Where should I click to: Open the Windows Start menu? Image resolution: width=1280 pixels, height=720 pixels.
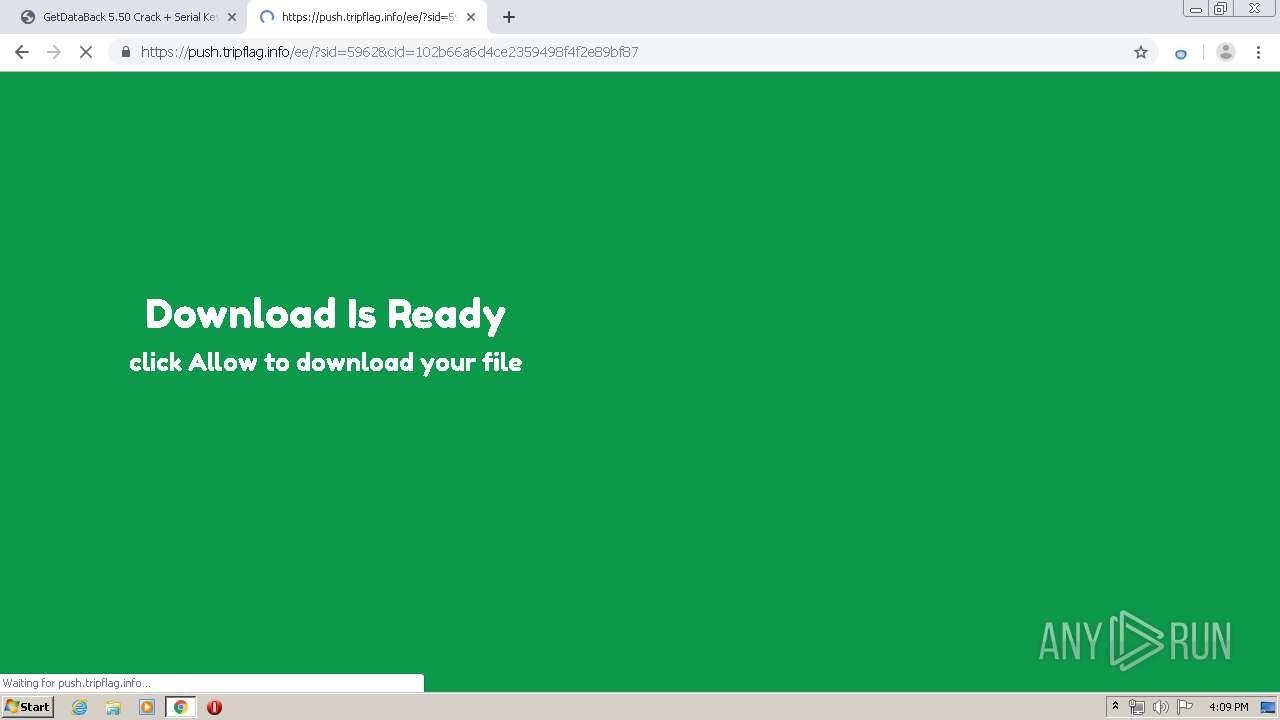pyautogui.click(x=27, y=707)
